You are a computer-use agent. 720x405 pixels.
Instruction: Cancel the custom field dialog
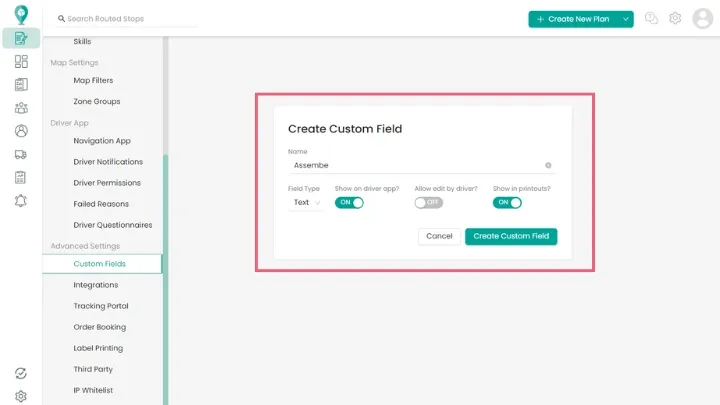pos(439,236)
